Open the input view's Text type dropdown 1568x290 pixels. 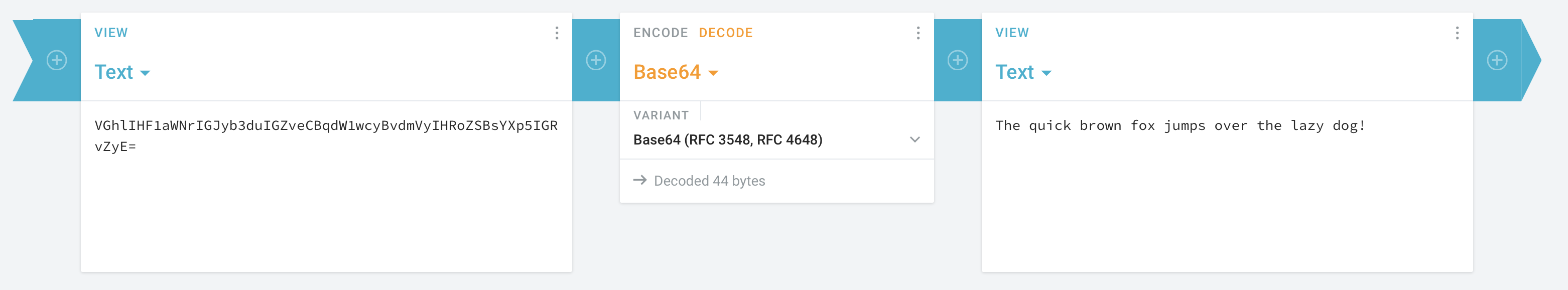coord(122,72)
